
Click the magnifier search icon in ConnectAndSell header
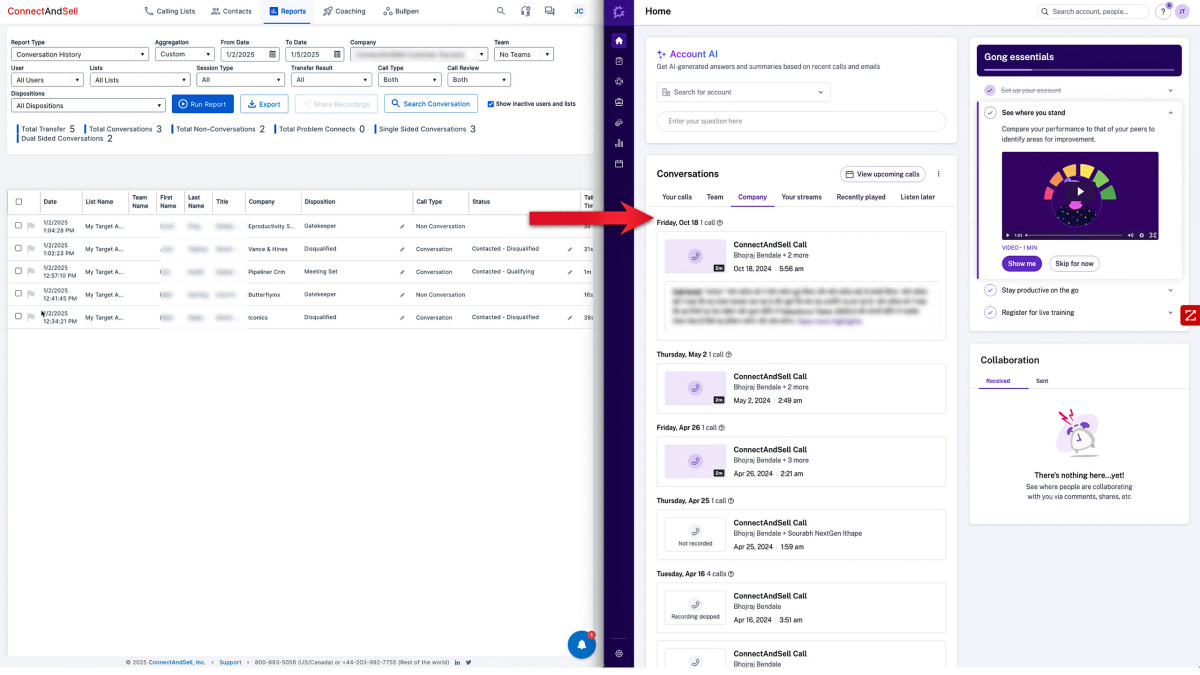tap(501, 11)
